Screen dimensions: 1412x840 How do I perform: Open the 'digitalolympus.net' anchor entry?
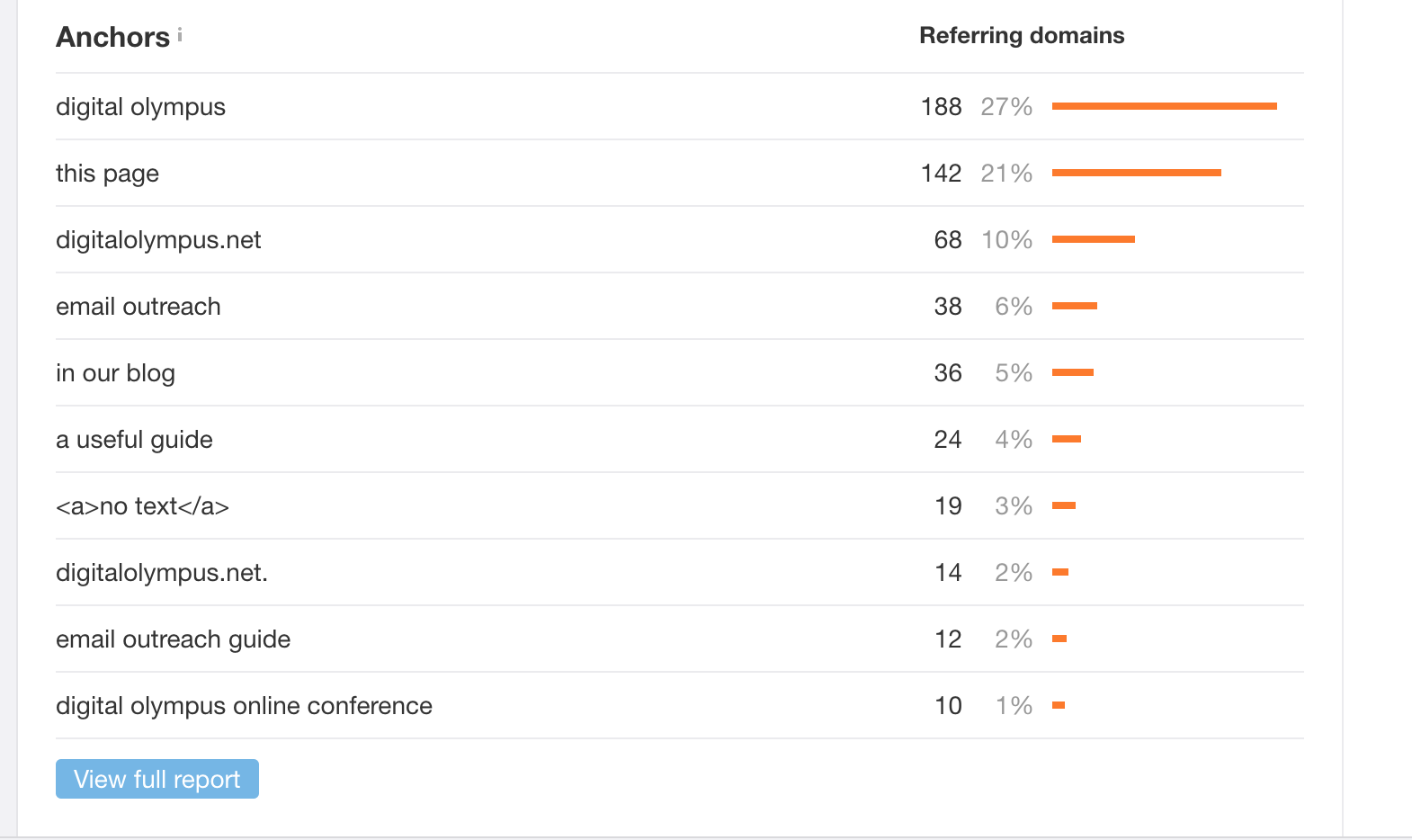click(158, 240)
